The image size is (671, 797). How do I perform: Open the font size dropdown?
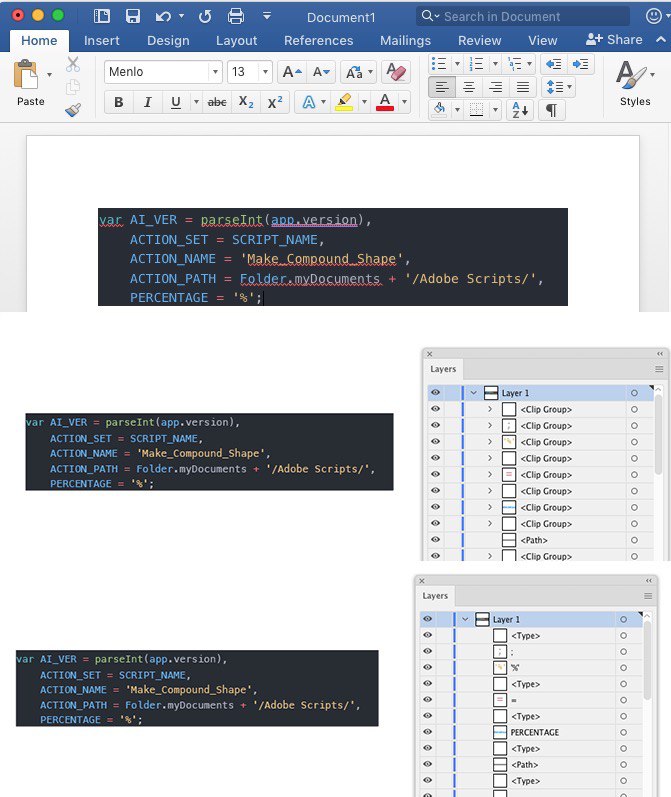pos(265,72)
